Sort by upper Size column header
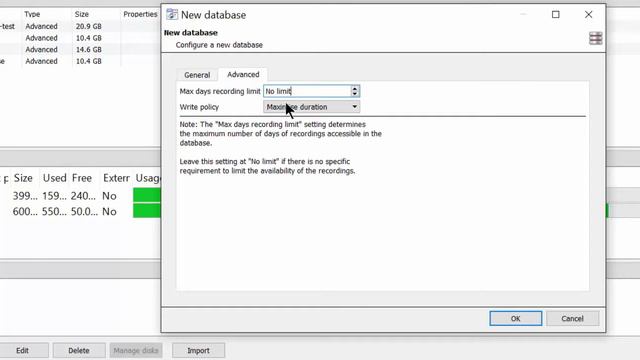640x360 pixels. pos(82,14)
